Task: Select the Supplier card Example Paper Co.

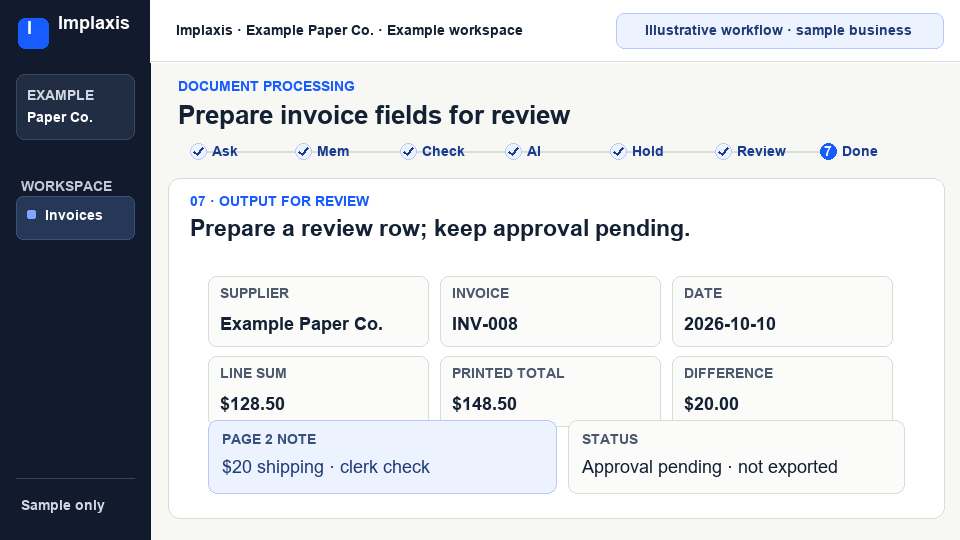Action: pos(318,312)
